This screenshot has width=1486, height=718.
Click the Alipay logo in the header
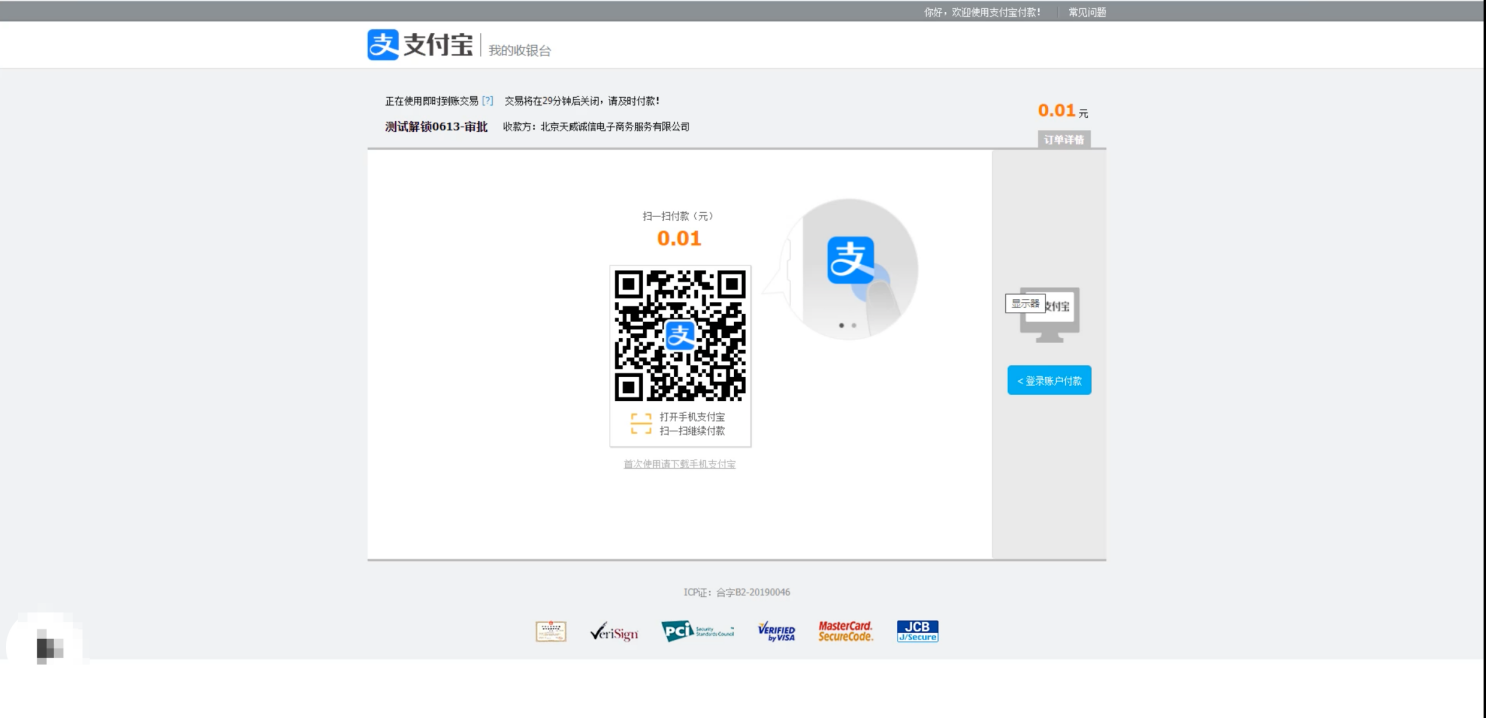tap(420, 45)
